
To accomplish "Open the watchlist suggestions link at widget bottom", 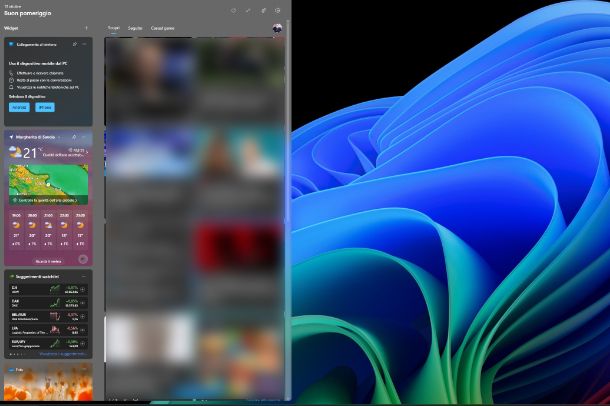I will (63, 354).
